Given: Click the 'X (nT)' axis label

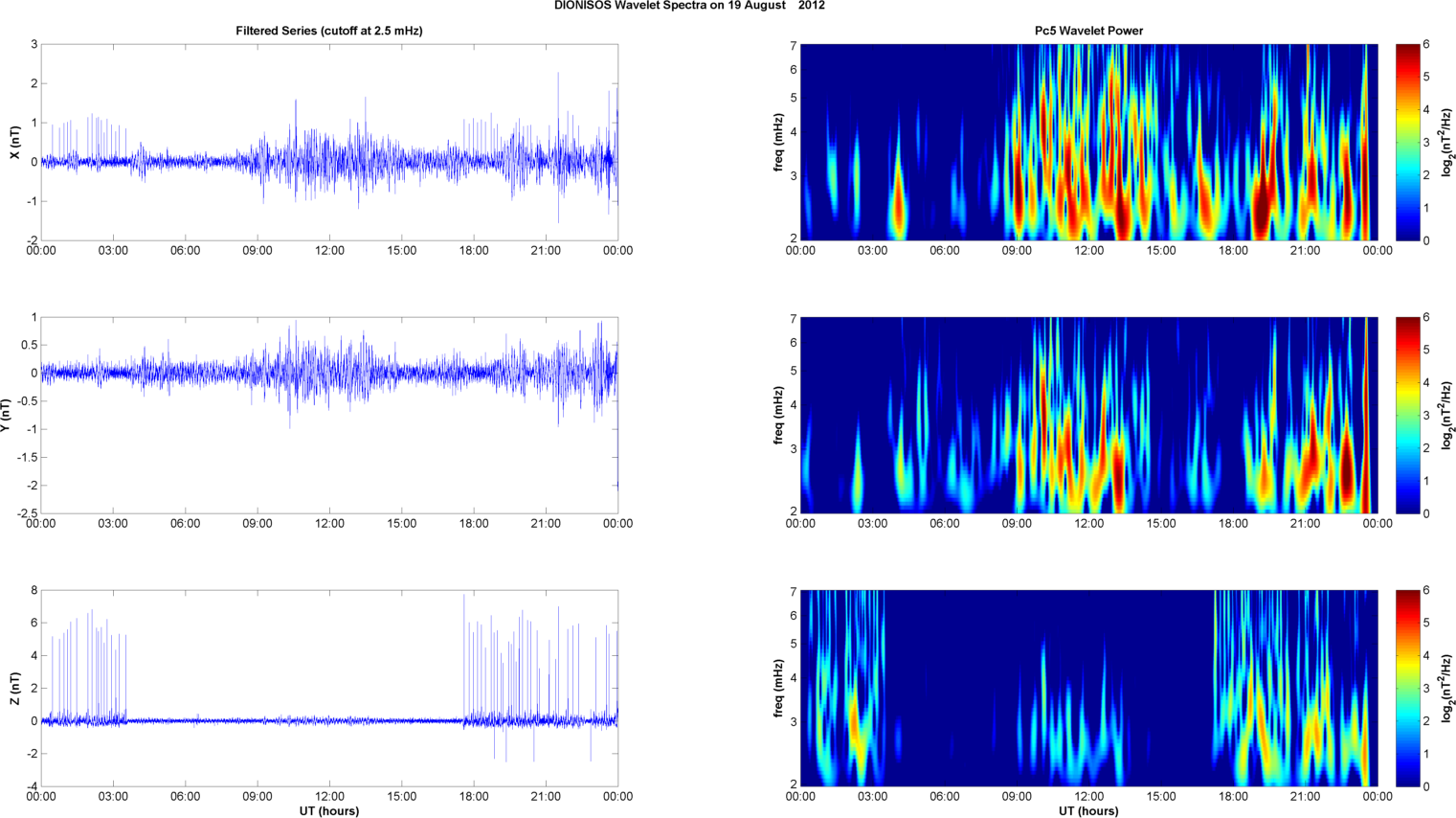Looking at the screenshot, I should coord(14,143).
